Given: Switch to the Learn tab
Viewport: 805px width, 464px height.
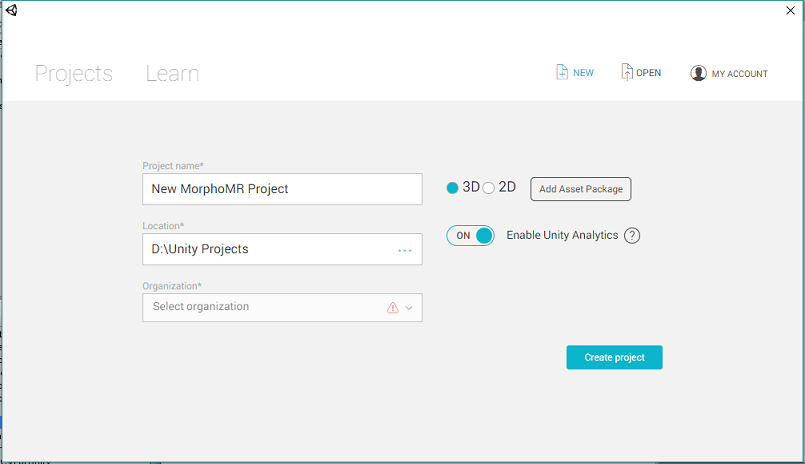Looking at the screenshot, I should pos(172,73).
